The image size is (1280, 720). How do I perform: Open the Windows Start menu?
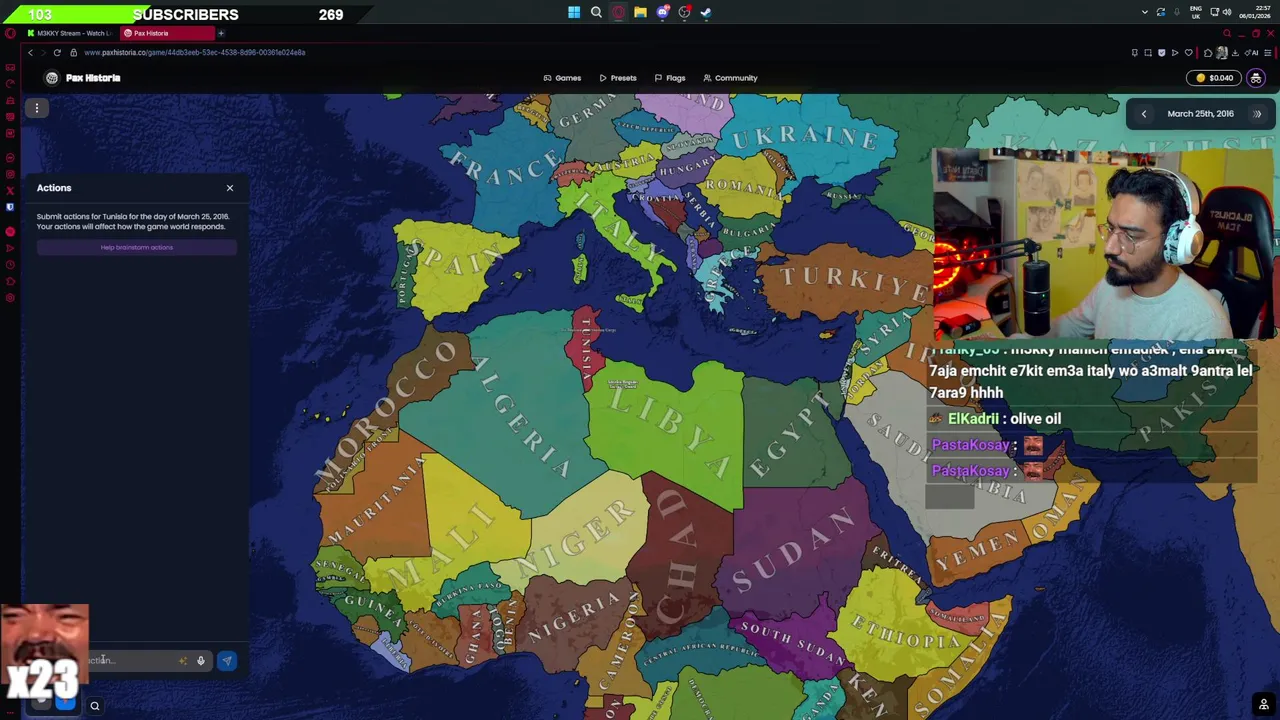pos(574,13)
